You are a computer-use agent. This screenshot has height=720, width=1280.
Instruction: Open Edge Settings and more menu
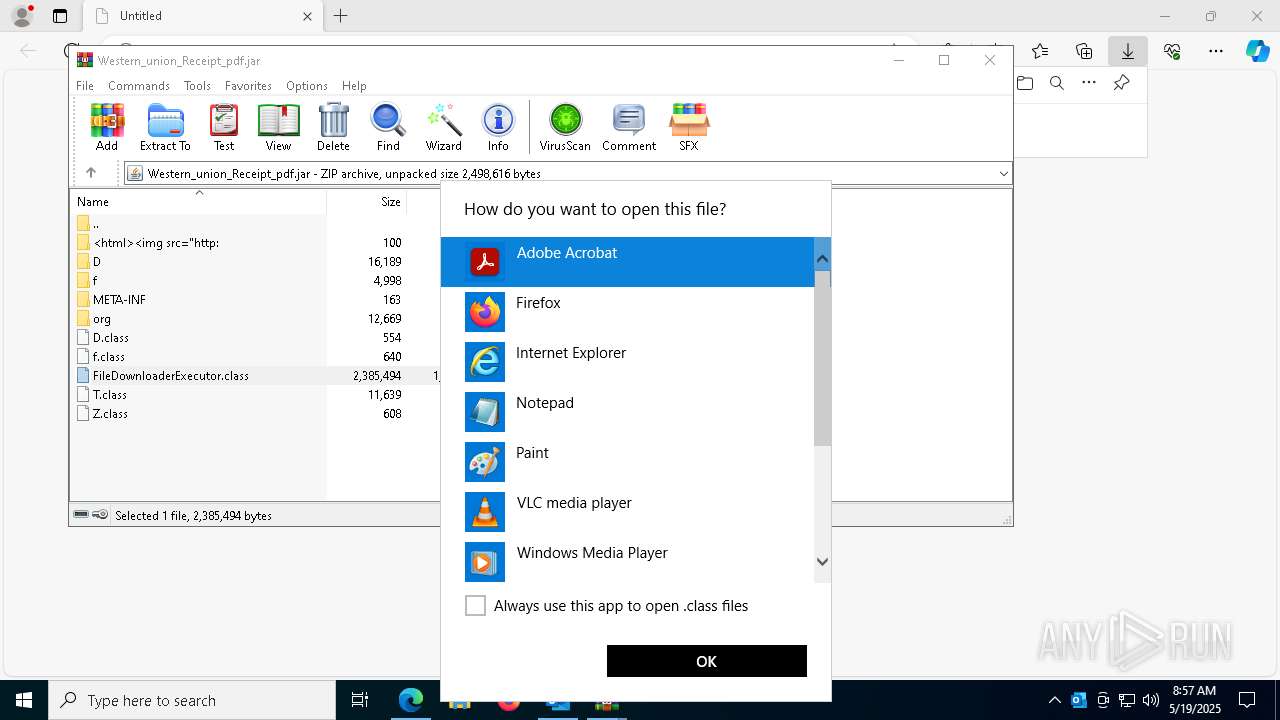point(1216,51)
